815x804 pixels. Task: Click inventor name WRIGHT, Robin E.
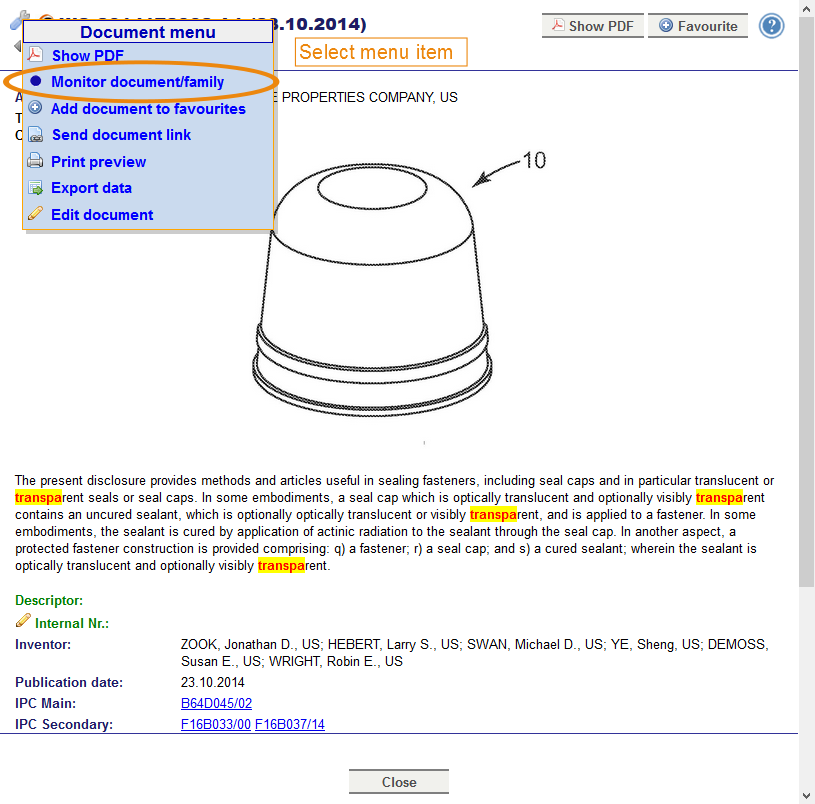tap(321, 661)
